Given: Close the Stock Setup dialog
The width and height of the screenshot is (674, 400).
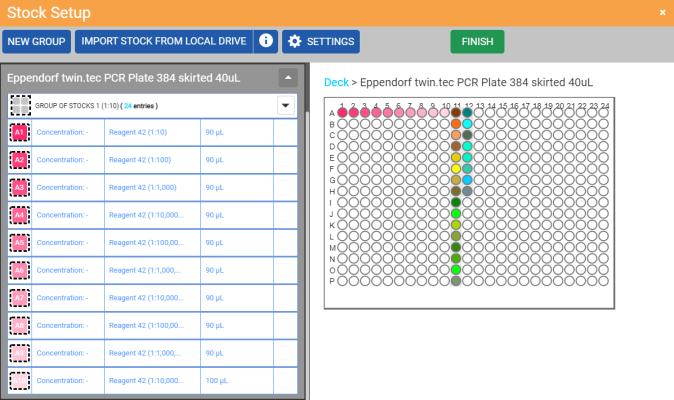Looking at the screenshot, I should click(x=662, y=12).
